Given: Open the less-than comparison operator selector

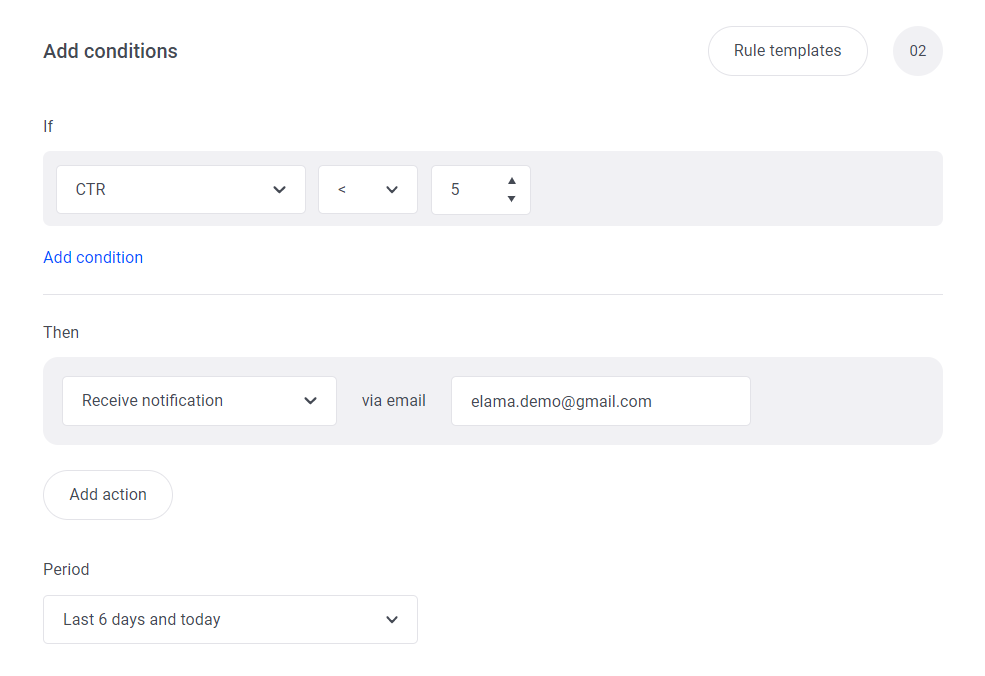Looking at the screenshot, I should tap(368, 190).
